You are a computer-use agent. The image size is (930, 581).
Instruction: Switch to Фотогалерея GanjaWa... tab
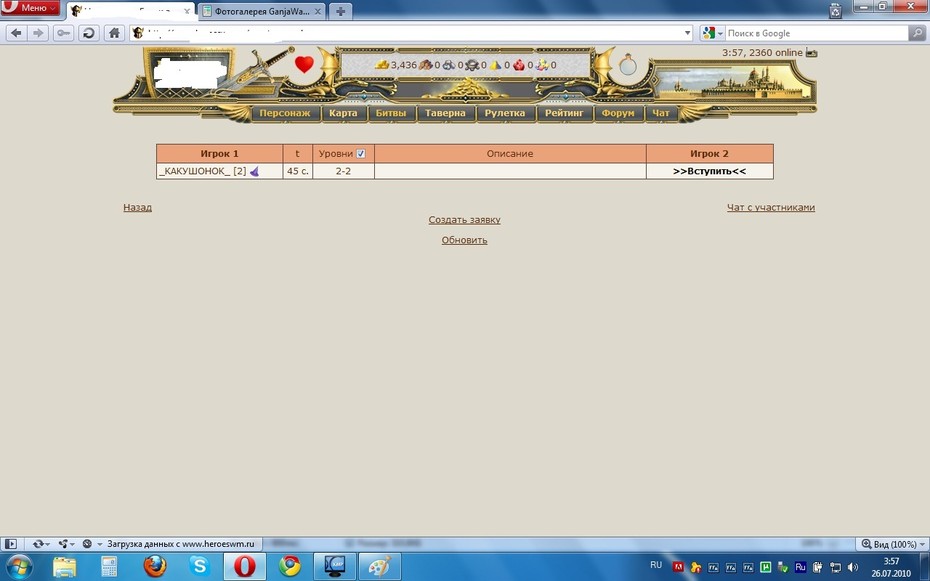(x=262, y=11)
